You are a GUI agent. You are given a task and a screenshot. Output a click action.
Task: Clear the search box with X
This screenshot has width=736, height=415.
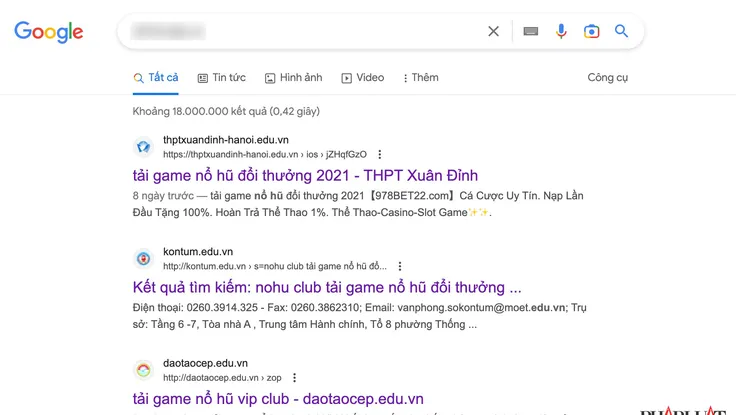coord(493,31)
